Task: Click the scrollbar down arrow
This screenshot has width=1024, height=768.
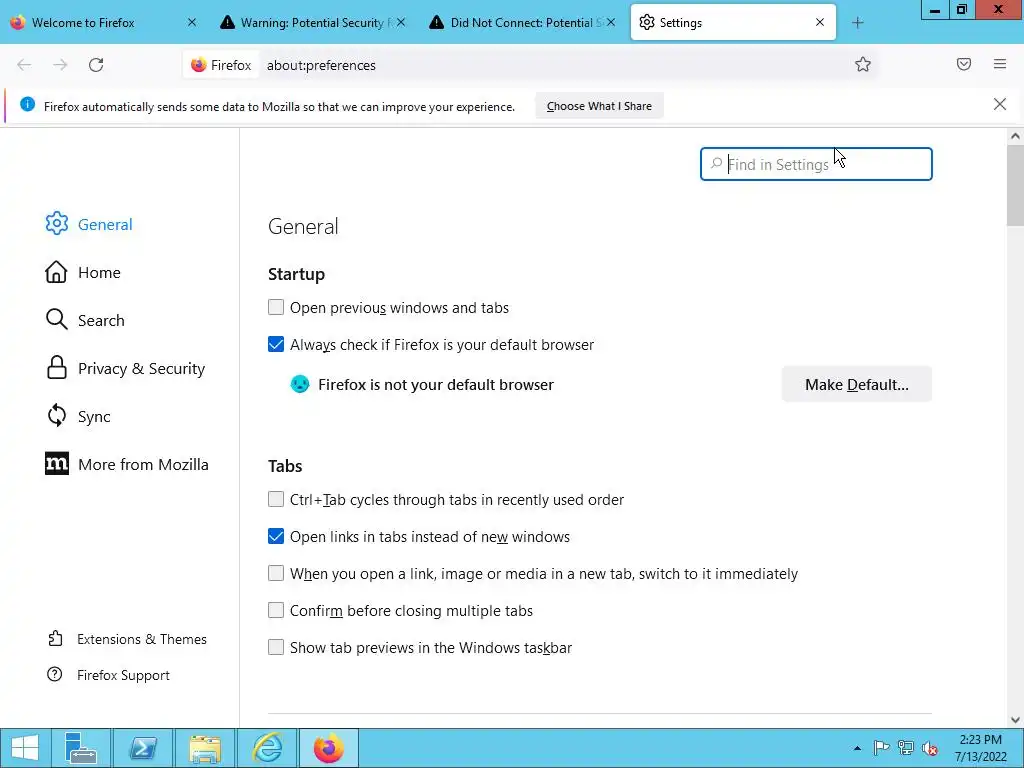Action: pos(1015,720)
